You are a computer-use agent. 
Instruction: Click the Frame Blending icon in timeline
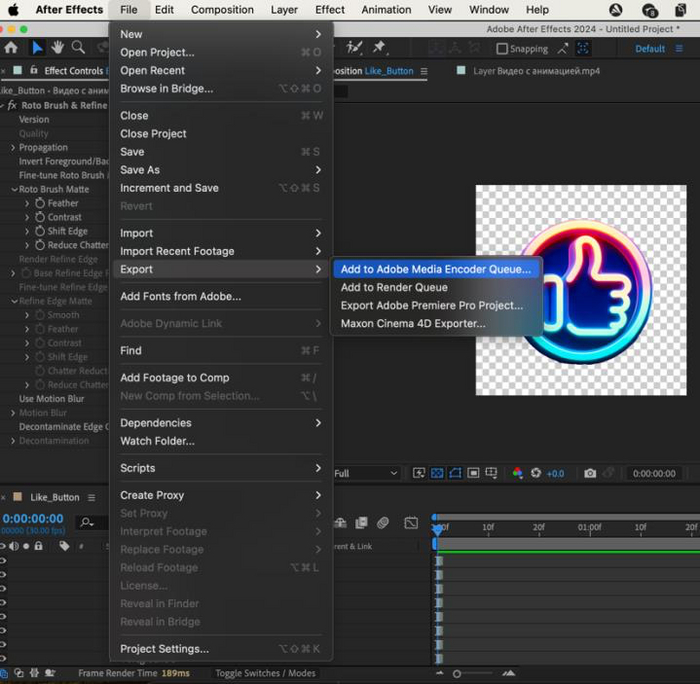[361, 522]
